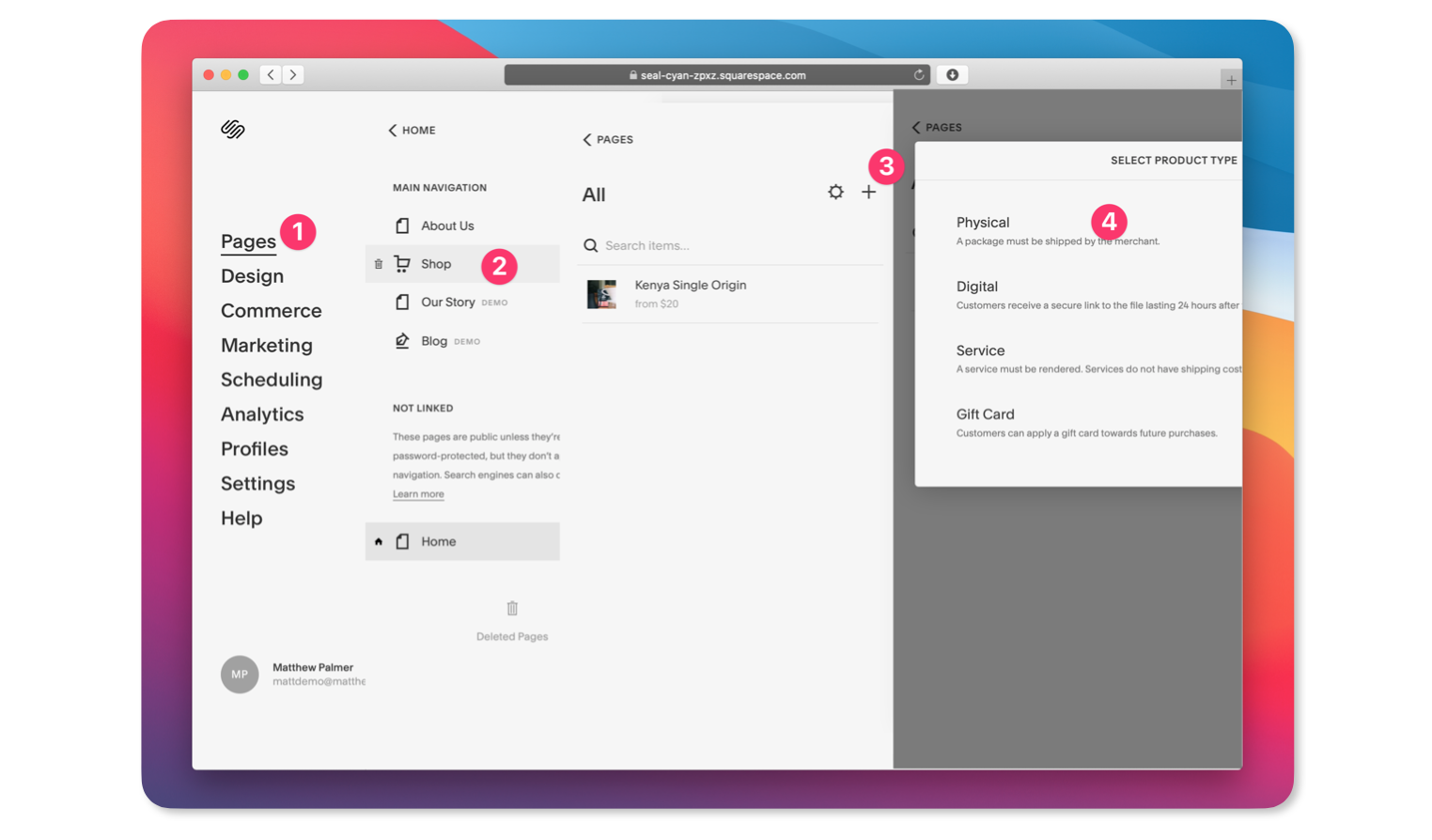The image size is (1432, 840).
Task: Click browser downloads arrow icon
Action: coord(952,75)
